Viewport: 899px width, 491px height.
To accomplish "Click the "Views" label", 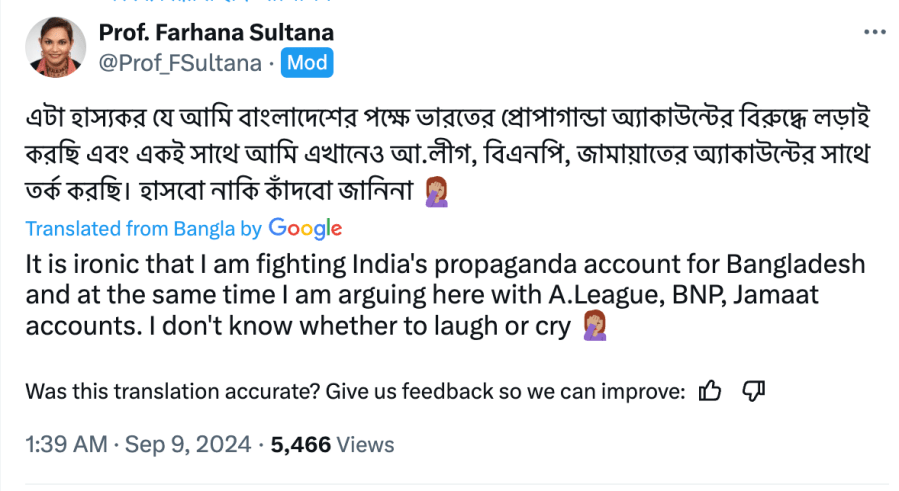I will tap(365, 445).
